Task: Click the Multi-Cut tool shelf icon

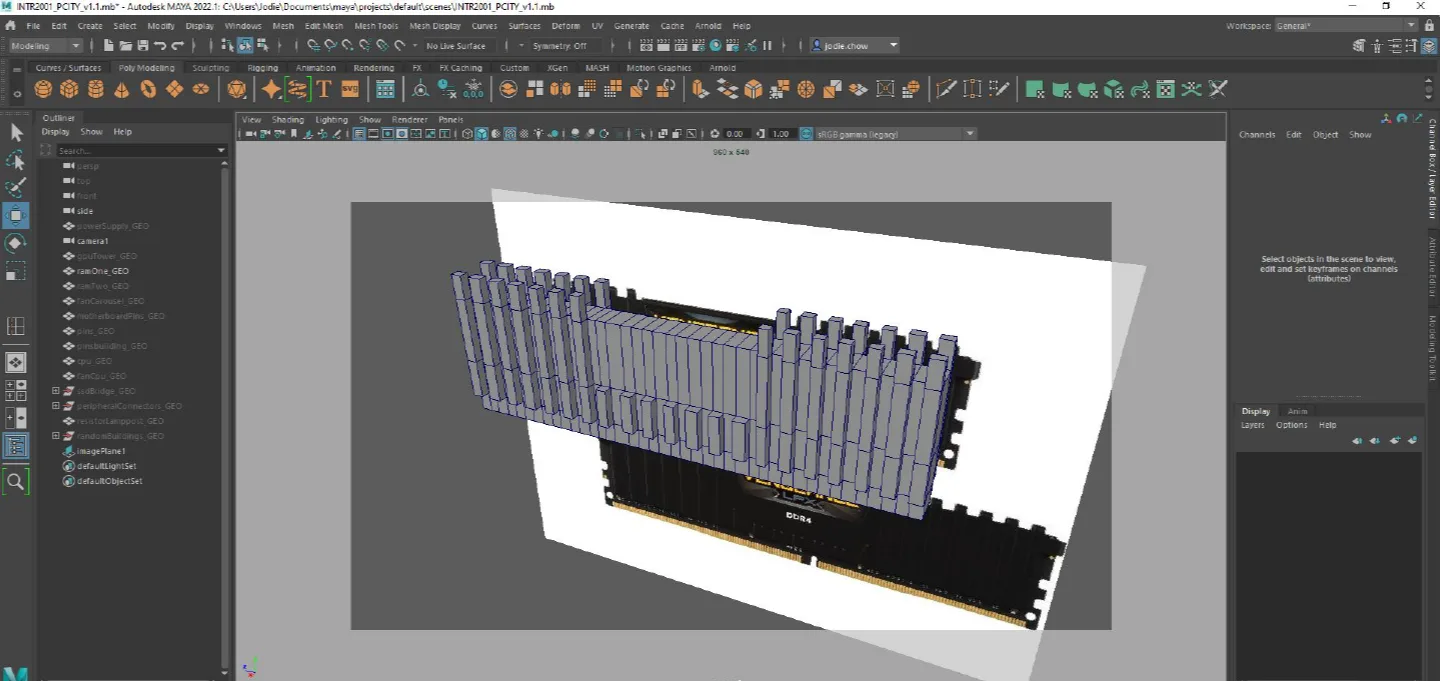Action: pyautogui.click(x=946, y=89)
